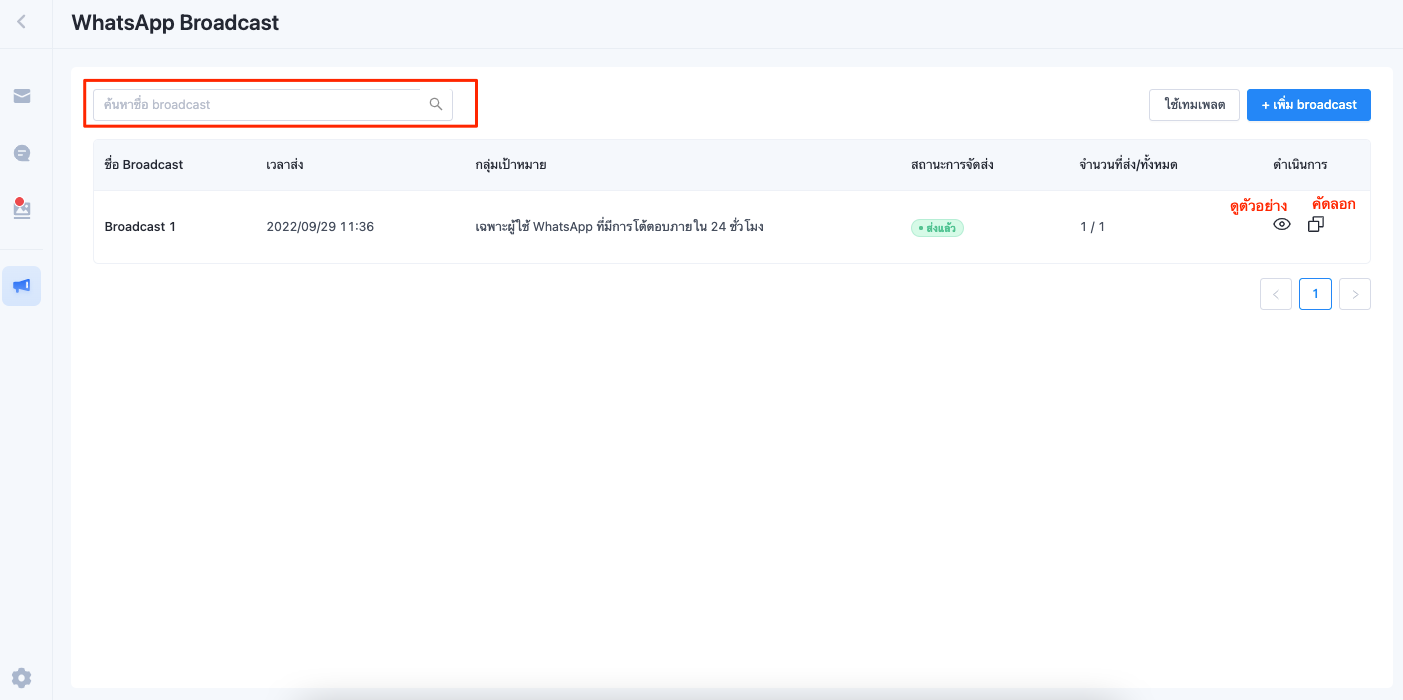Click the send time 2022/09/29 11:36
This screenshot has height=700, width=1403.
[x=320, y=227]
